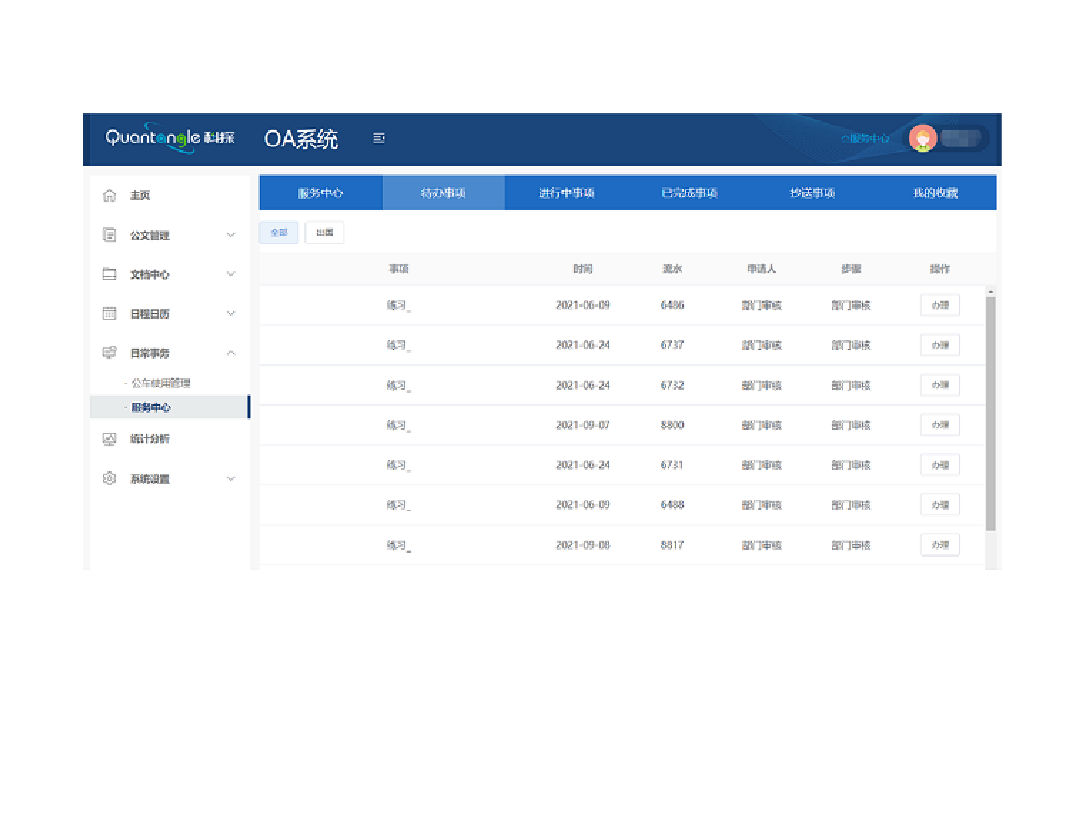Click the 公文管理 document icon

click(109, 235)
